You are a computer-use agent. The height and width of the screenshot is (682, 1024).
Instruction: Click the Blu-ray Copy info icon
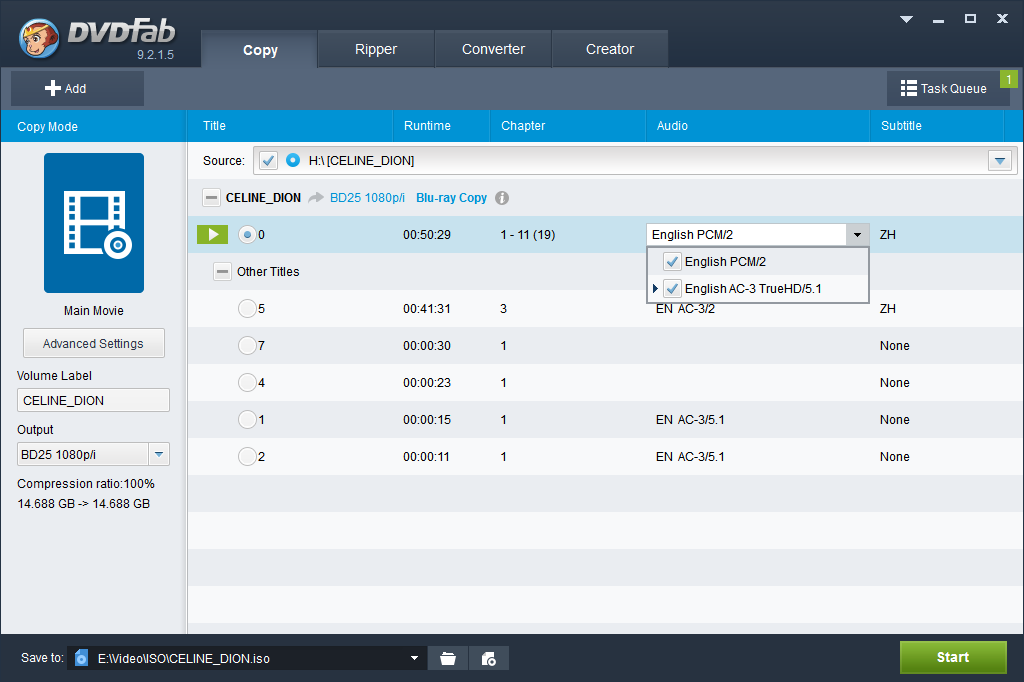502,198
